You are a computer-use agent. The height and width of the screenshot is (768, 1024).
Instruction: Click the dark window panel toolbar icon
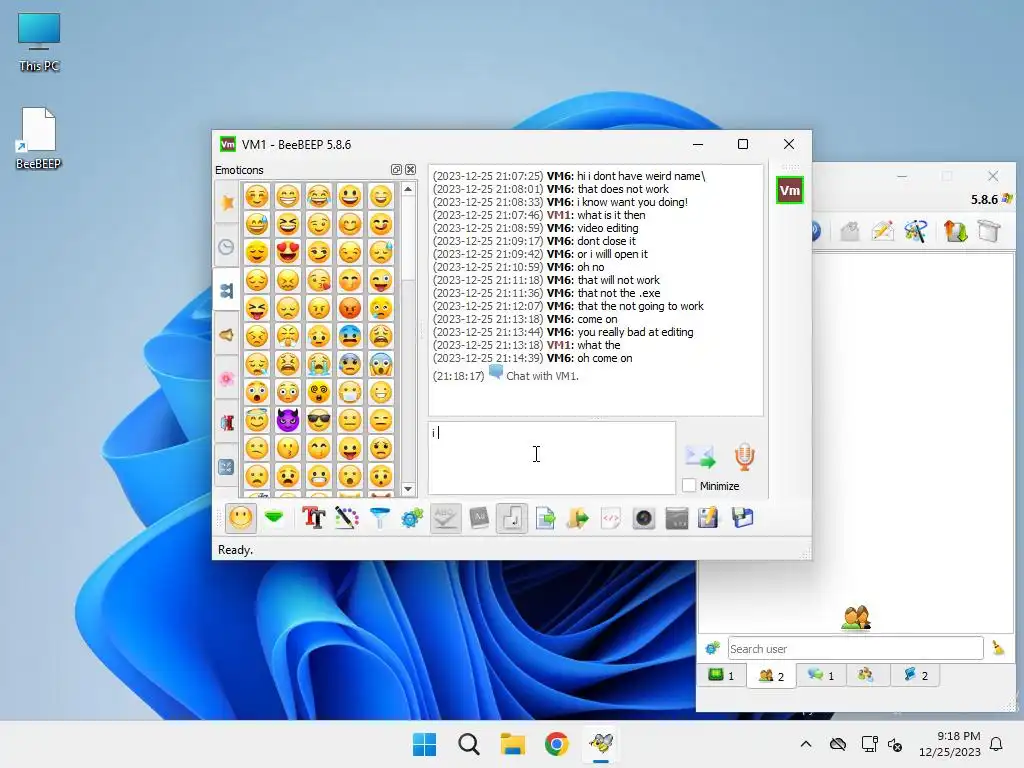[x=677, y=518]
